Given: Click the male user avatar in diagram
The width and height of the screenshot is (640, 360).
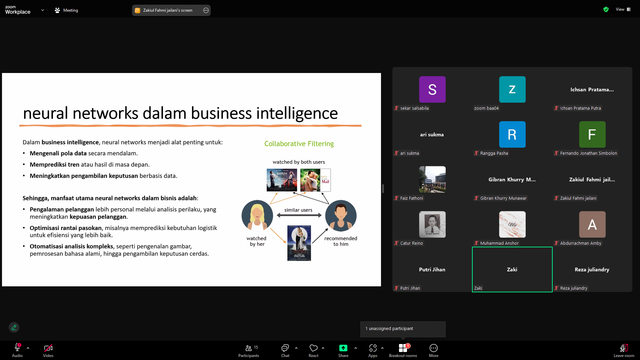Looking at the screenshot, I should pyautogui.click(x=341, y=216).
